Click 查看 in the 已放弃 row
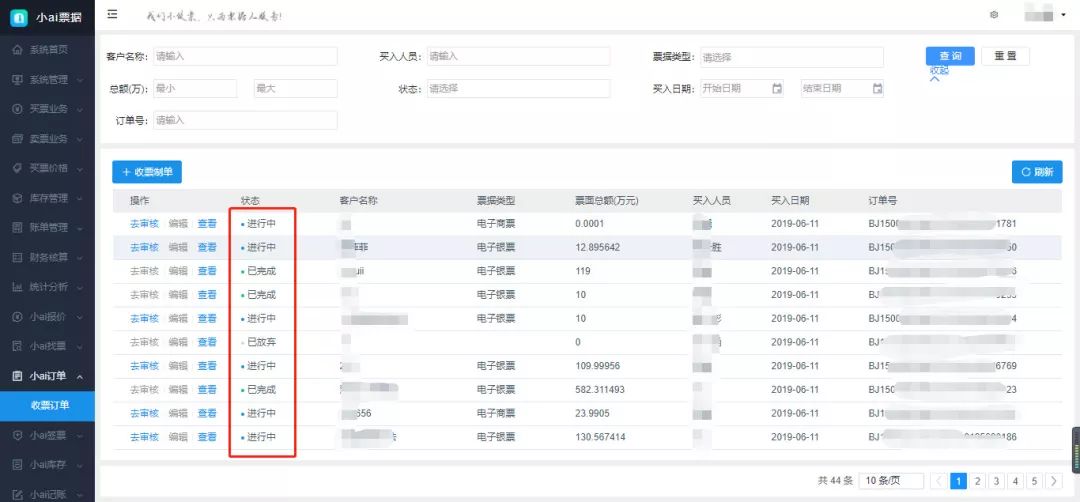1080x502 pixels. tap(207, 342)
